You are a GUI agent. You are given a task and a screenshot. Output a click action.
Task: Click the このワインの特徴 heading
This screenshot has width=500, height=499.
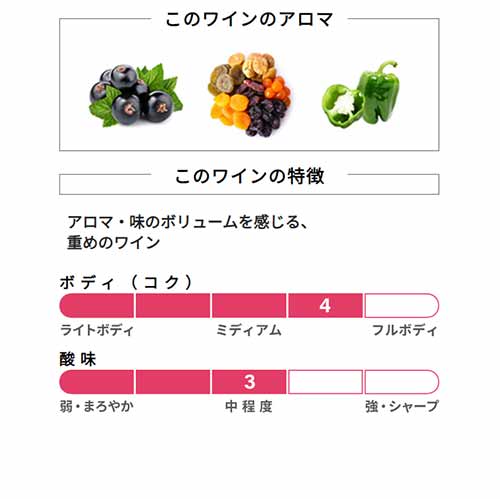[x=249, y=176]
